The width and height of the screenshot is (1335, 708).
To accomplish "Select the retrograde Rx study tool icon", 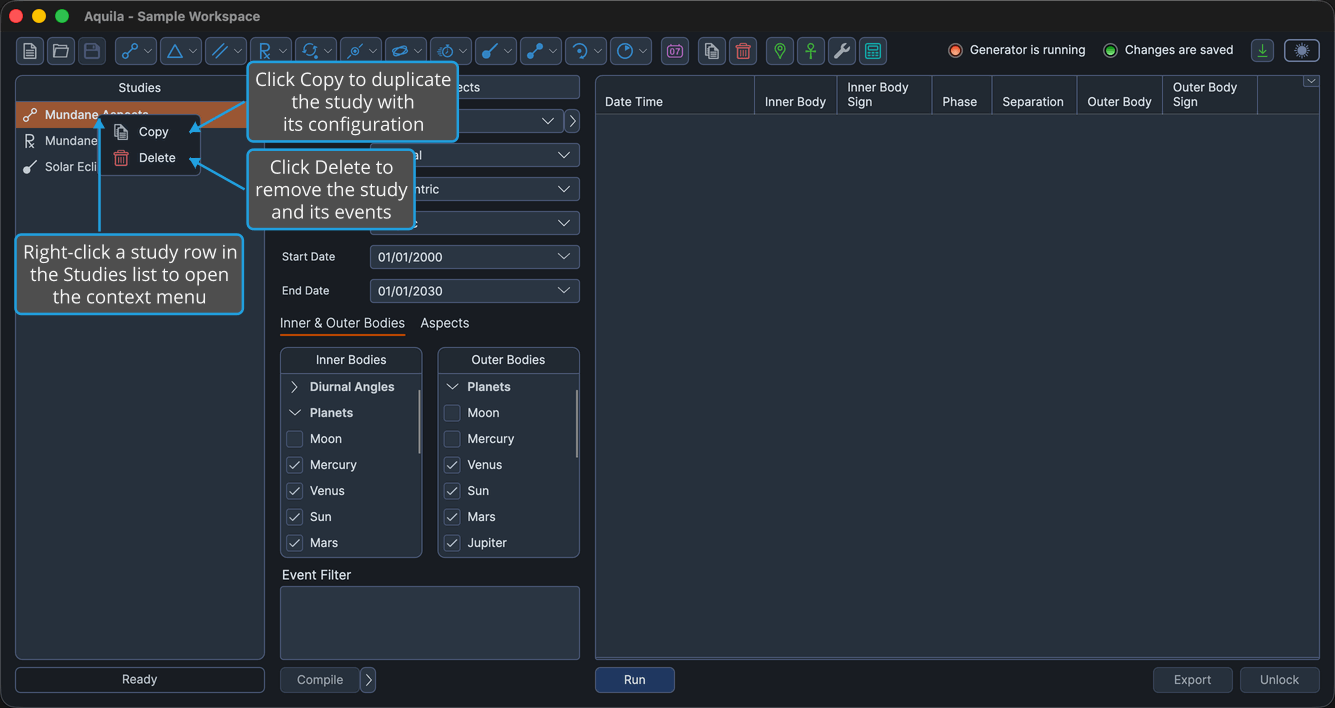I will tap(264, 51).
